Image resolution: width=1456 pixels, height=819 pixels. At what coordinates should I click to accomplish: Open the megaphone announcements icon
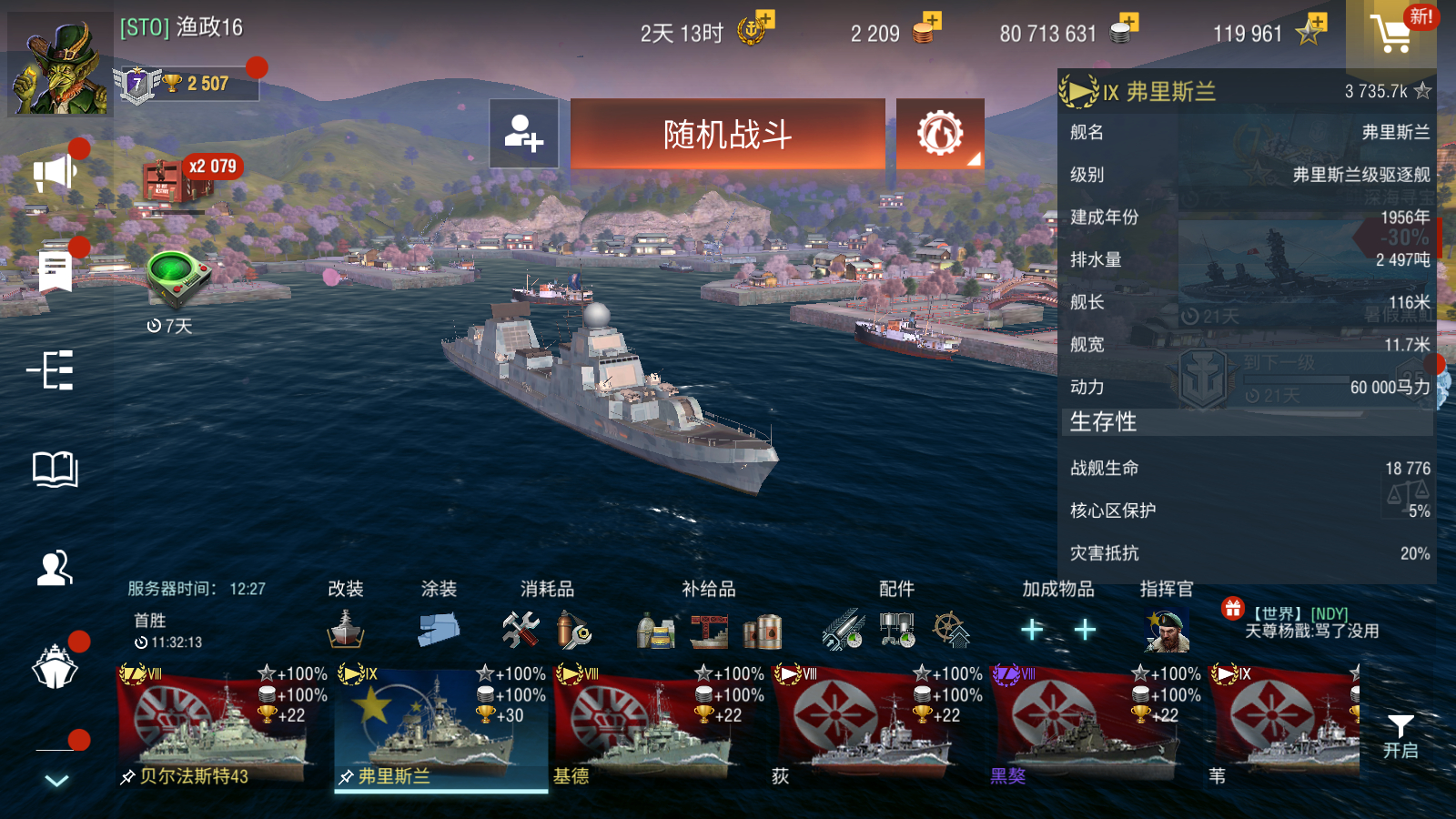[55, 172]
